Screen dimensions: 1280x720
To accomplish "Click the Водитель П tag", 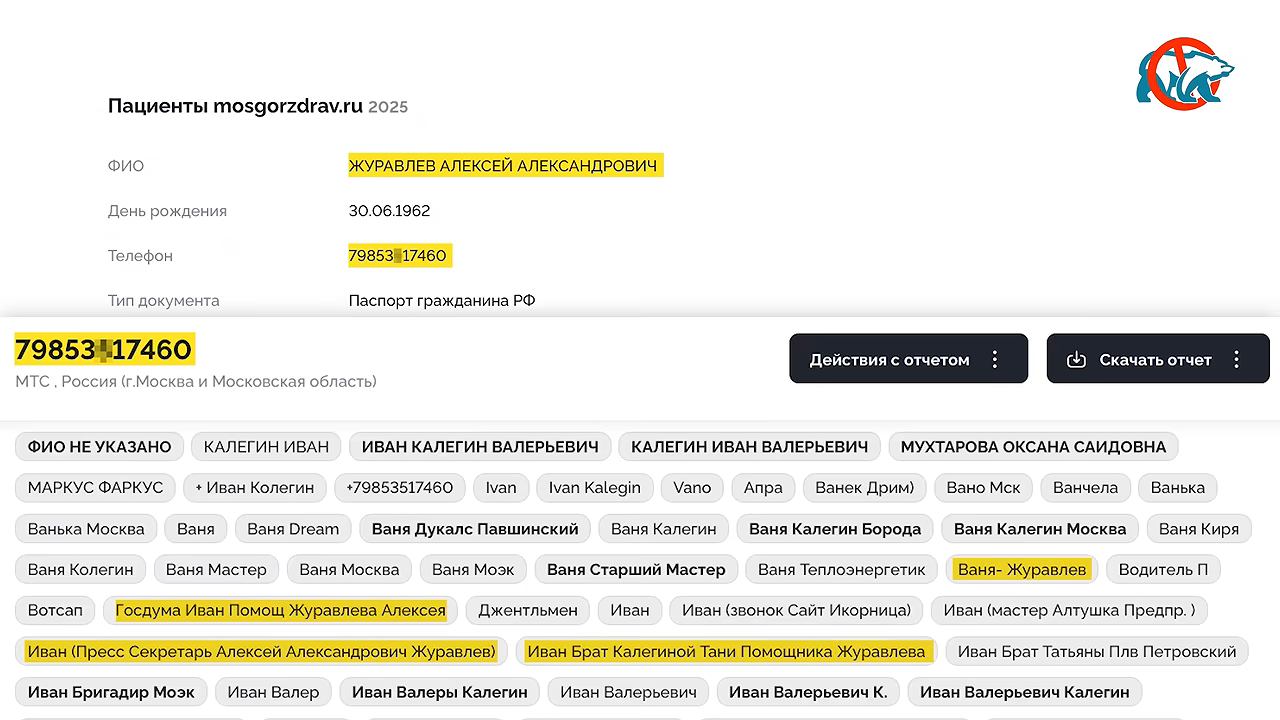I will point(1163,570).
